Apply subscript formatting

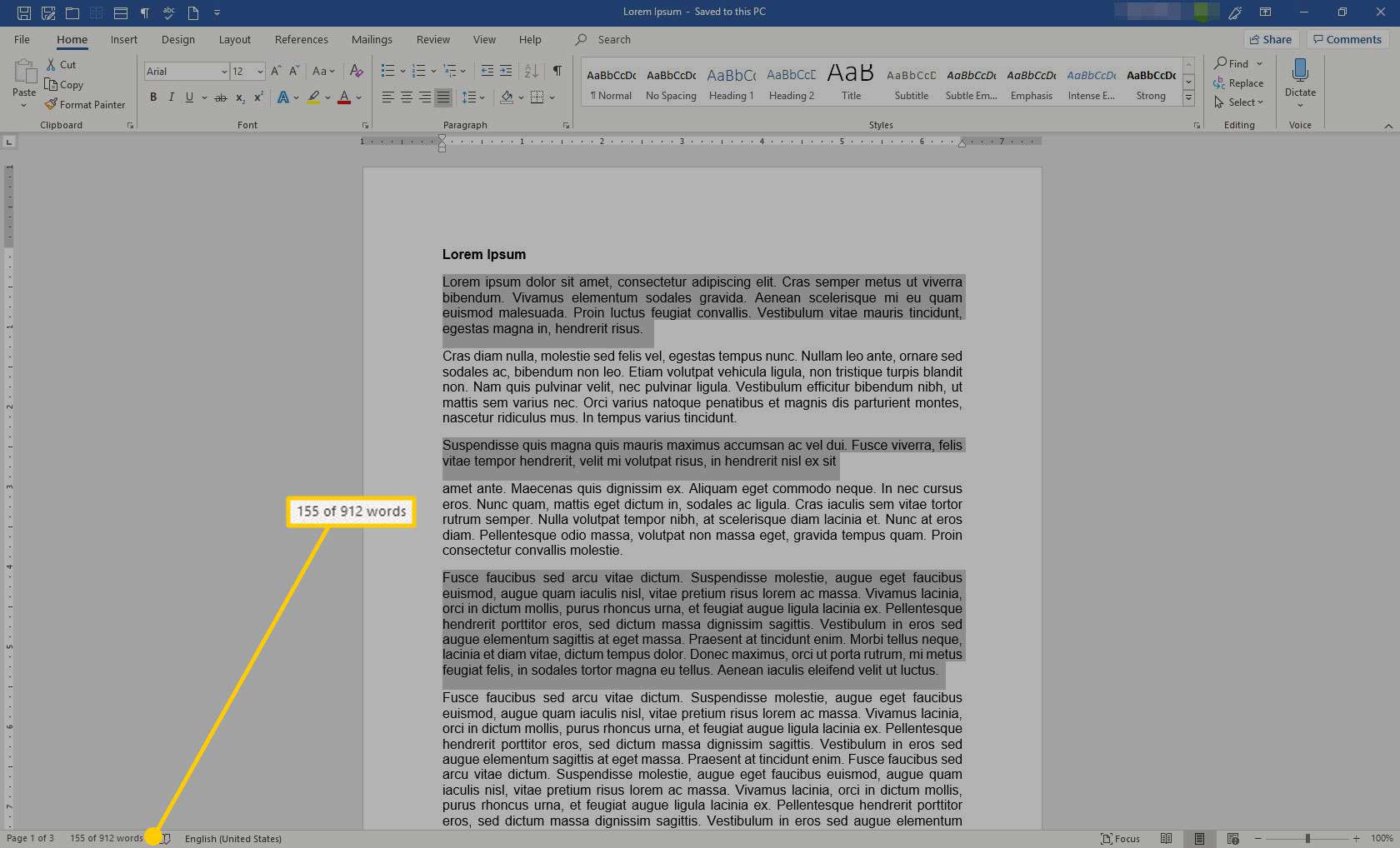(240, 97)
